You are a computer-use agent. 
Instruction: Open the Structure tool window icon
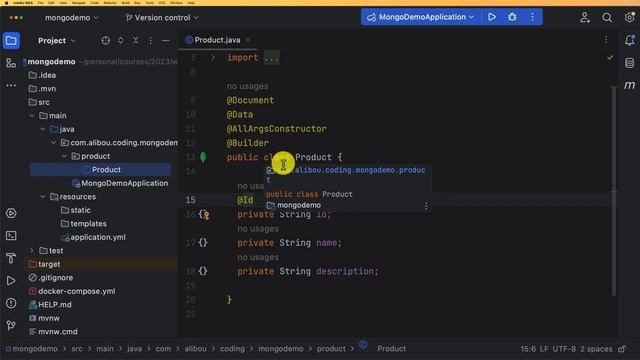(11, 63)
